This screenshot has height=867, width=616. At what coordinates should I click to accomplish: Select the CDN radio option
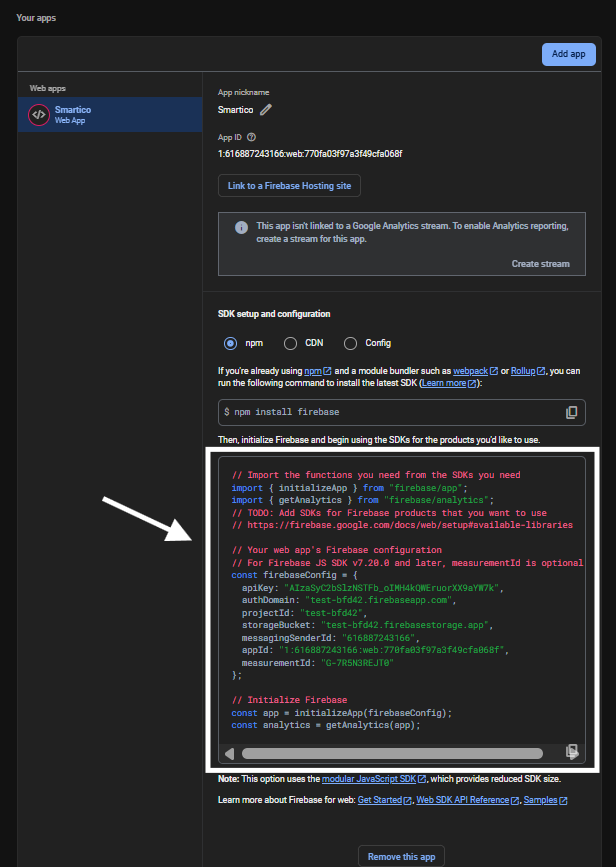290,343
